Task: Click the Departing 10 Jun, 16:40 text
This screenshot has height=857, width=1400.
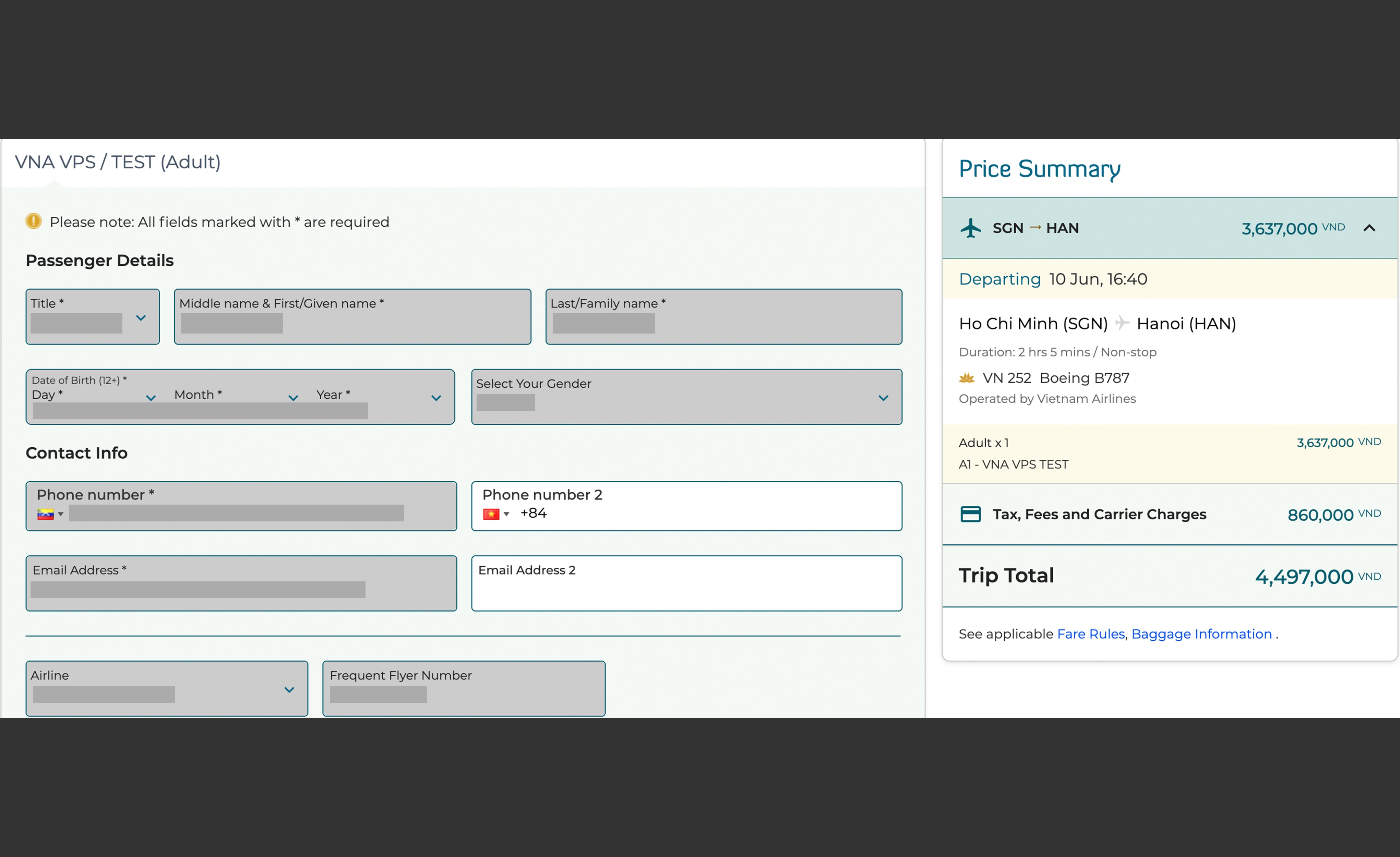Action: pos(1053,279)
